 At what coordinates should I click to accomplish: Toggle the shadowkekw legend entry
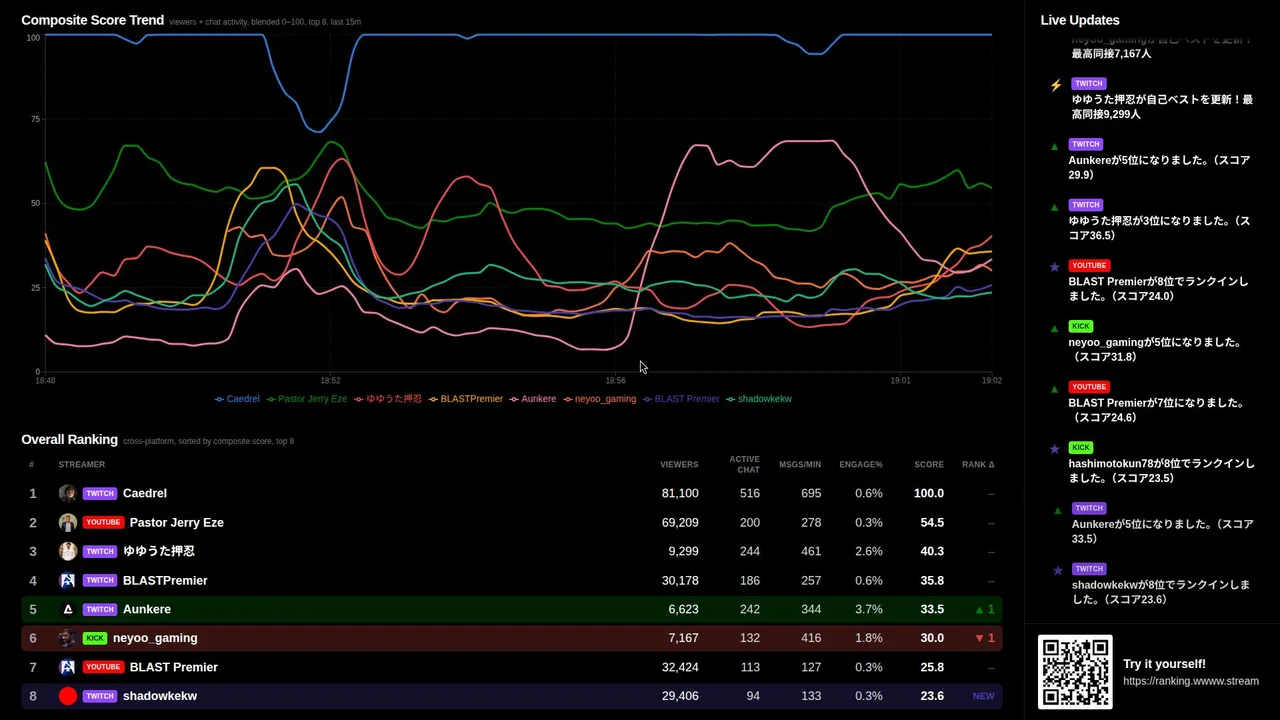[758, 399]
